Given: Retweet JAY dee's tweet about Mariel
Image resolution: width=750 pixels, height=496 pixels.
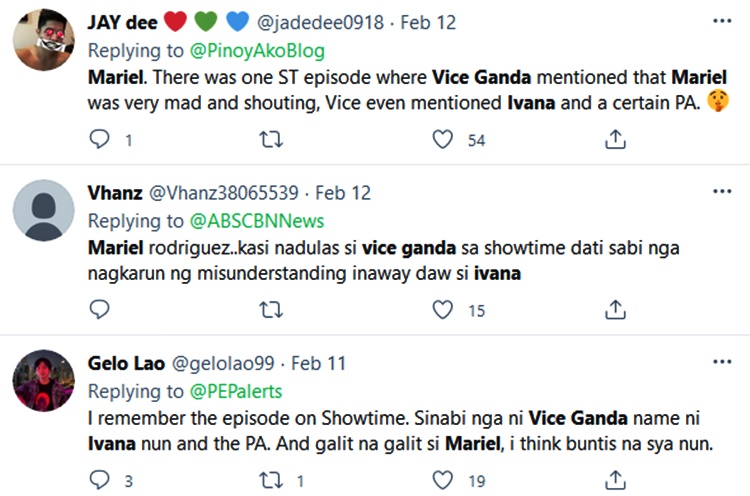Looking at the screenshot, I should tap(271, 140).
